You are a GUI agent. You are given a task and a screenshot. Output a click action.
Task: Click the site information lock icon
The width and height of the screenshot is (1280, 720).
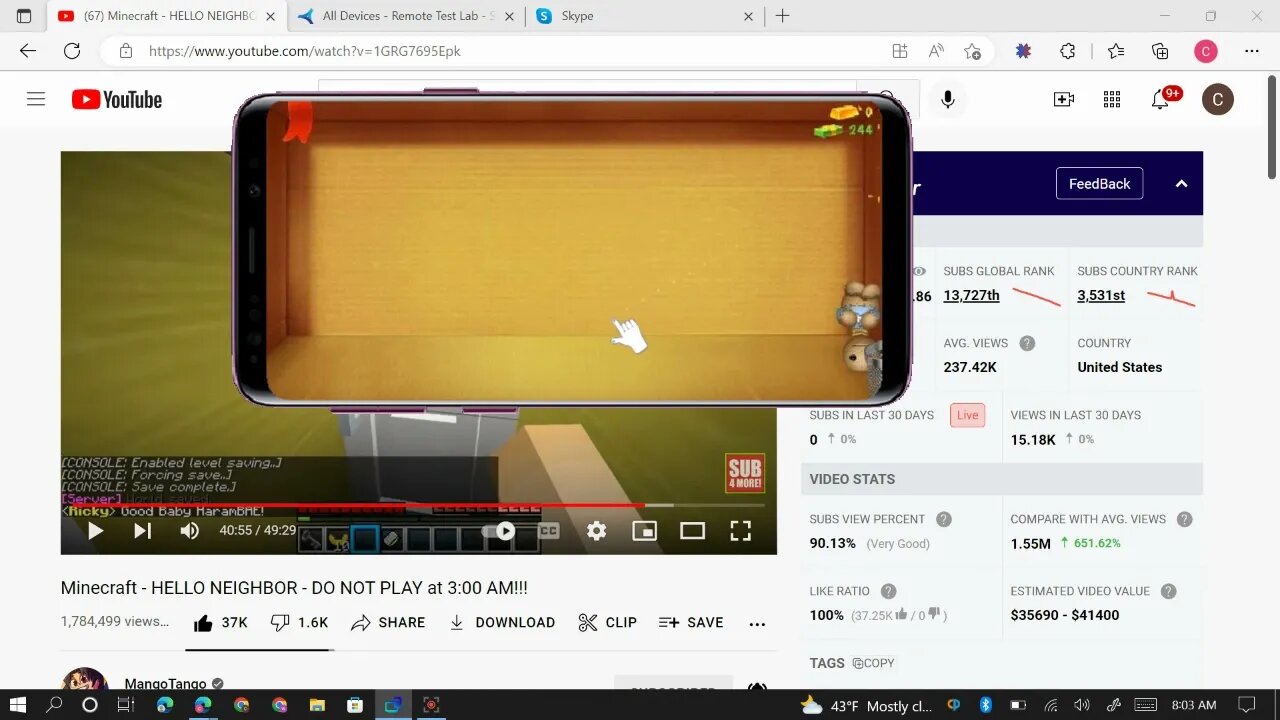125,51
